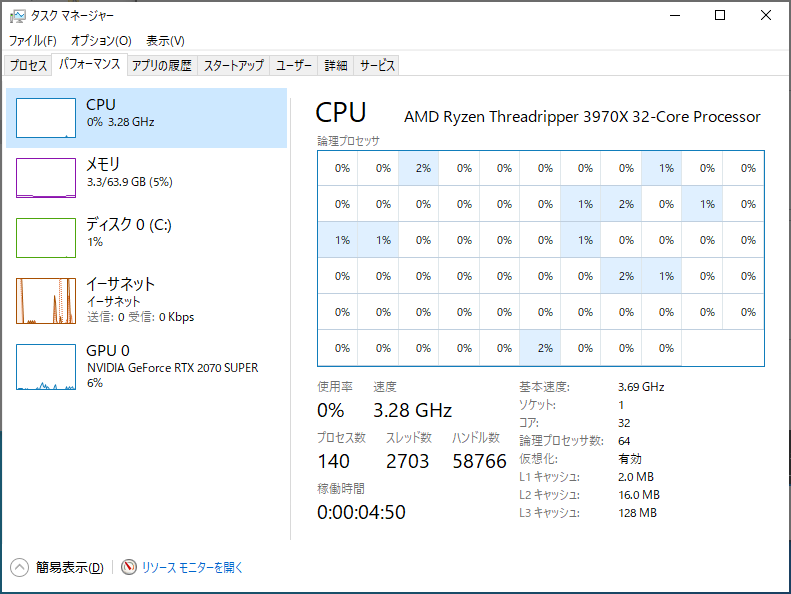Select the メモリ graph thumbnail
Image resolution: width=791 pixels, height=594 pixels.
pyautogui.click(x=46, y=177)
